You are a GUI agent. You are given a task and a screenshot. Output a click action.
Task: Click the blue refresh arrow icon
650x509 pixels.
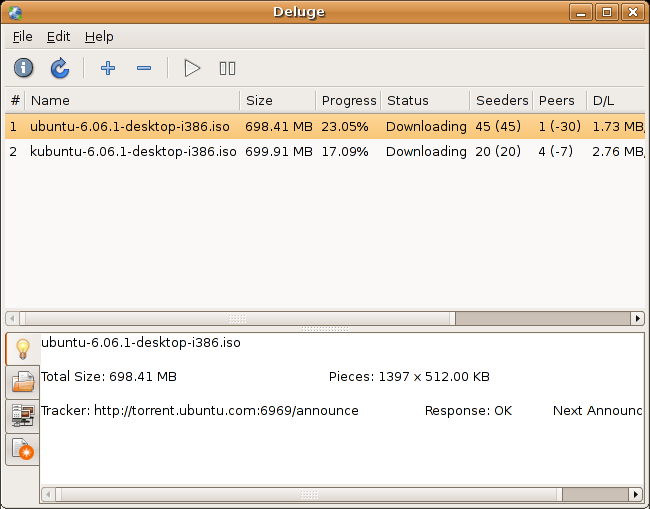60,68
